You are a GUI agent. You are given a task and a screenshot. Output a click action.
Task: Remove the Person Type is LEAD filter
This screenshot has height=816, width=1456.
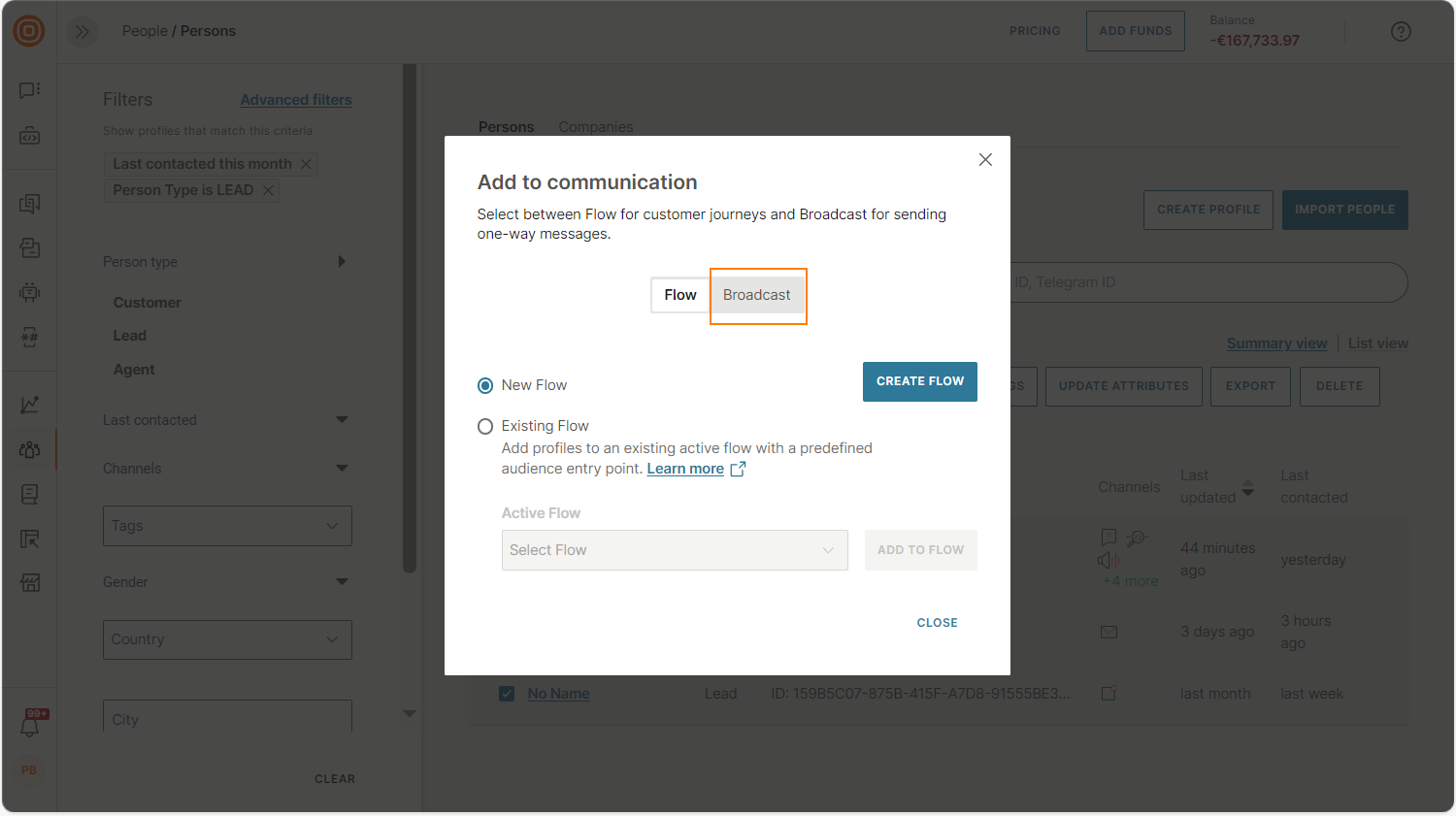(268, 190)
